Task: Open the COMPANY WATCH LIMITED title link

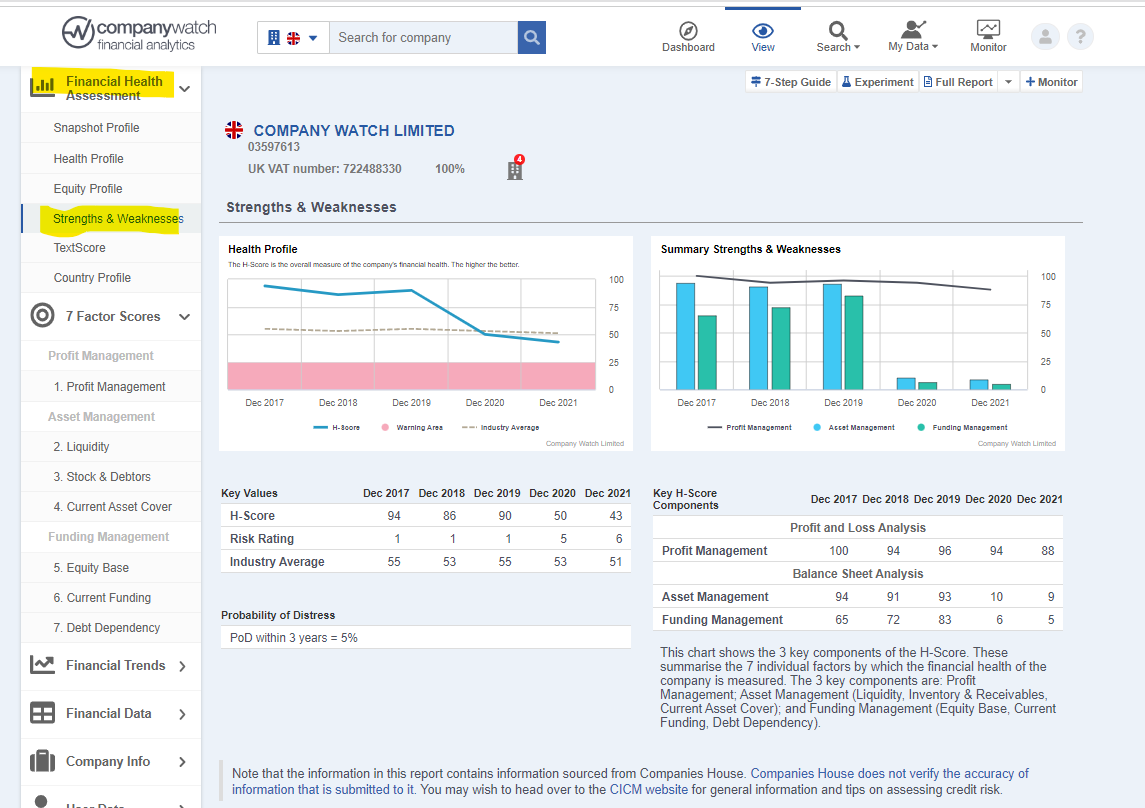Action: tap(353, 131)
